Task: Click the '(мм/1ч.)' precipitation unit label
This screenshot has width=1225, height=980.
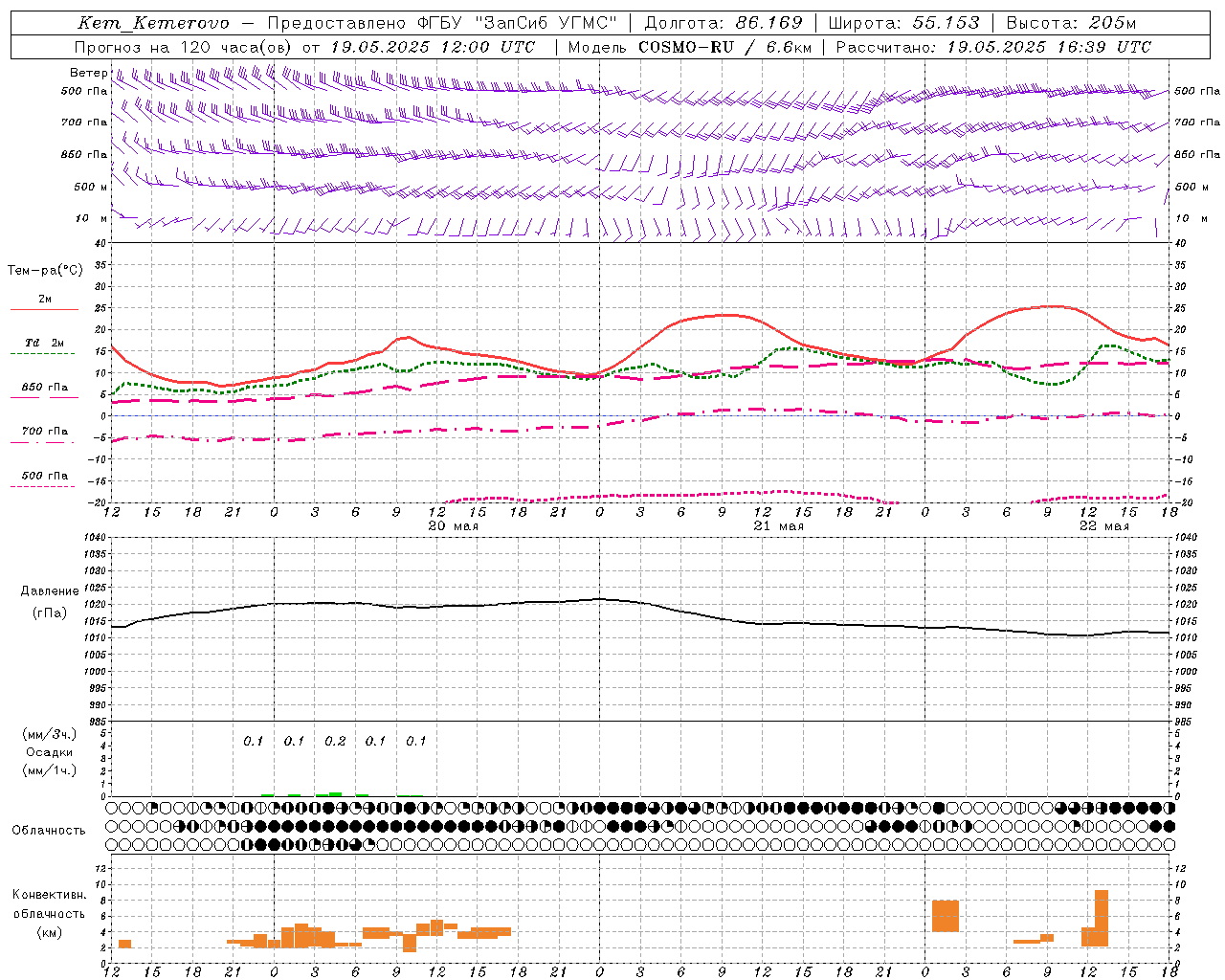Action: coord(50,770)
